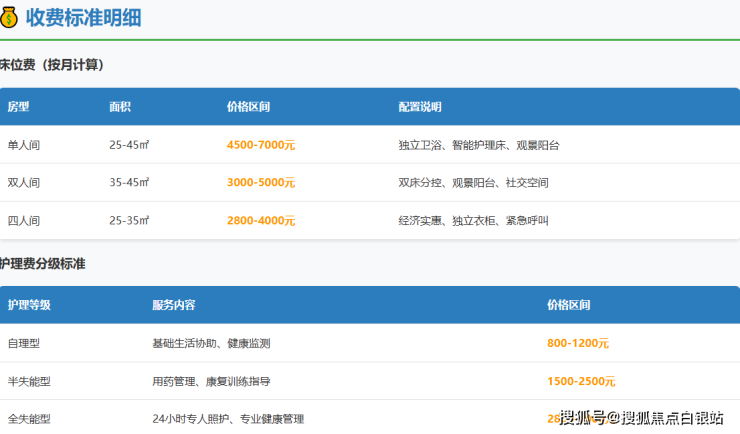Click the 收费标准明细 page heading
Screen dimensions: 740x434
[x=83, y=17]
